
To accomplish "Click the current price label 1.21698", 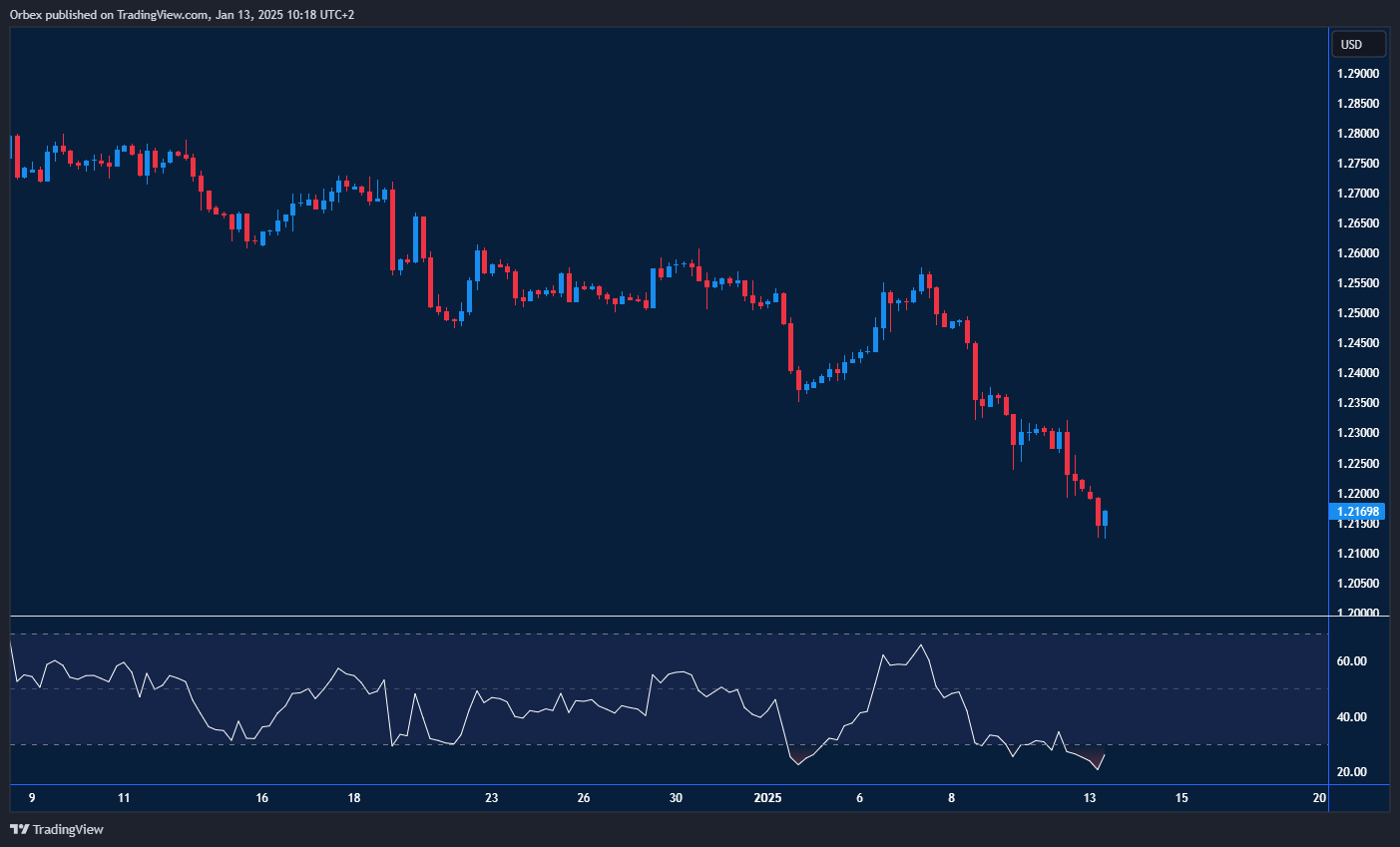I will (1357, 512).
